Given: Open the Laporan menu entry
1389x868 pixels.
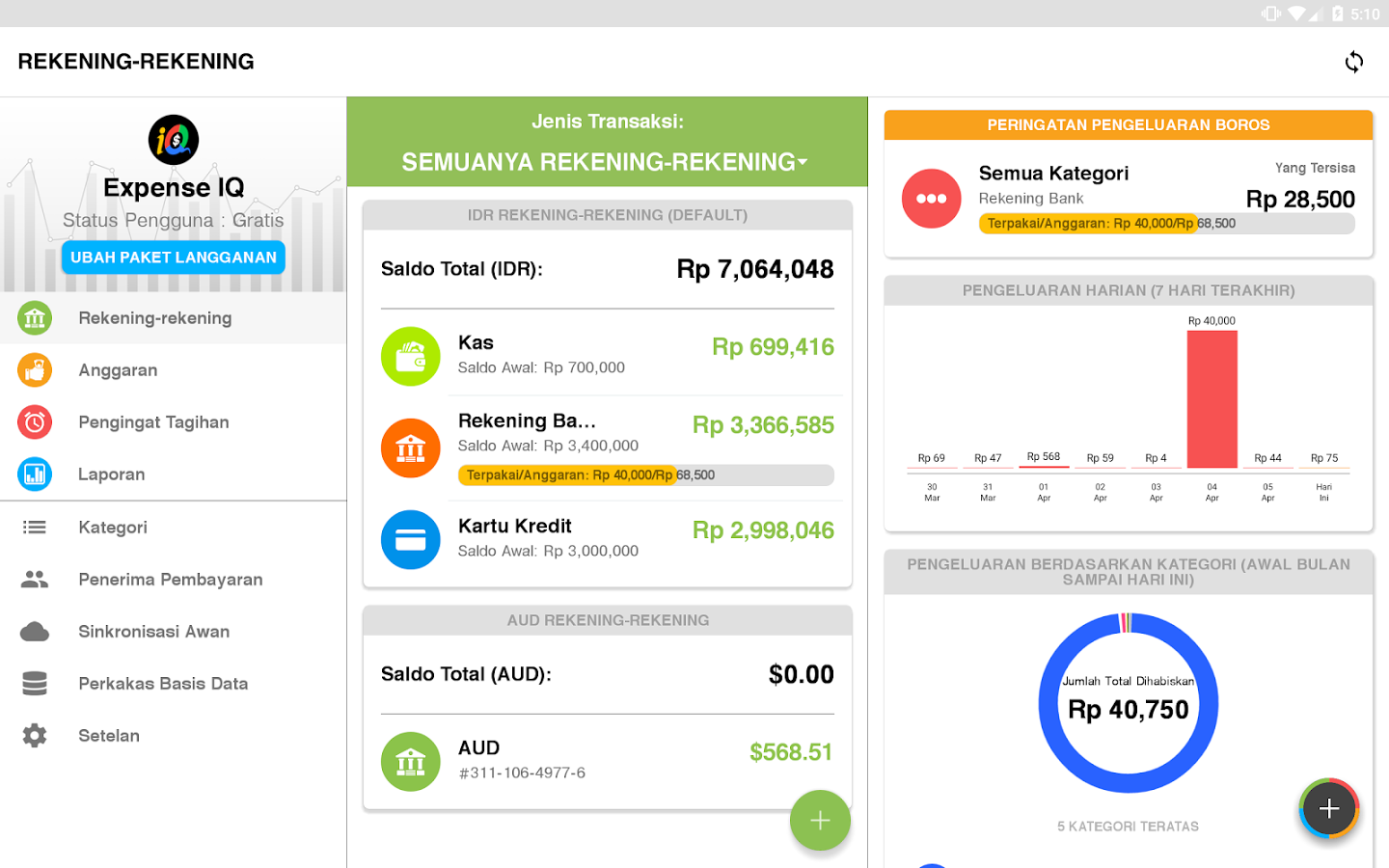Looking at the screenshot, I should tap(174, 475).
